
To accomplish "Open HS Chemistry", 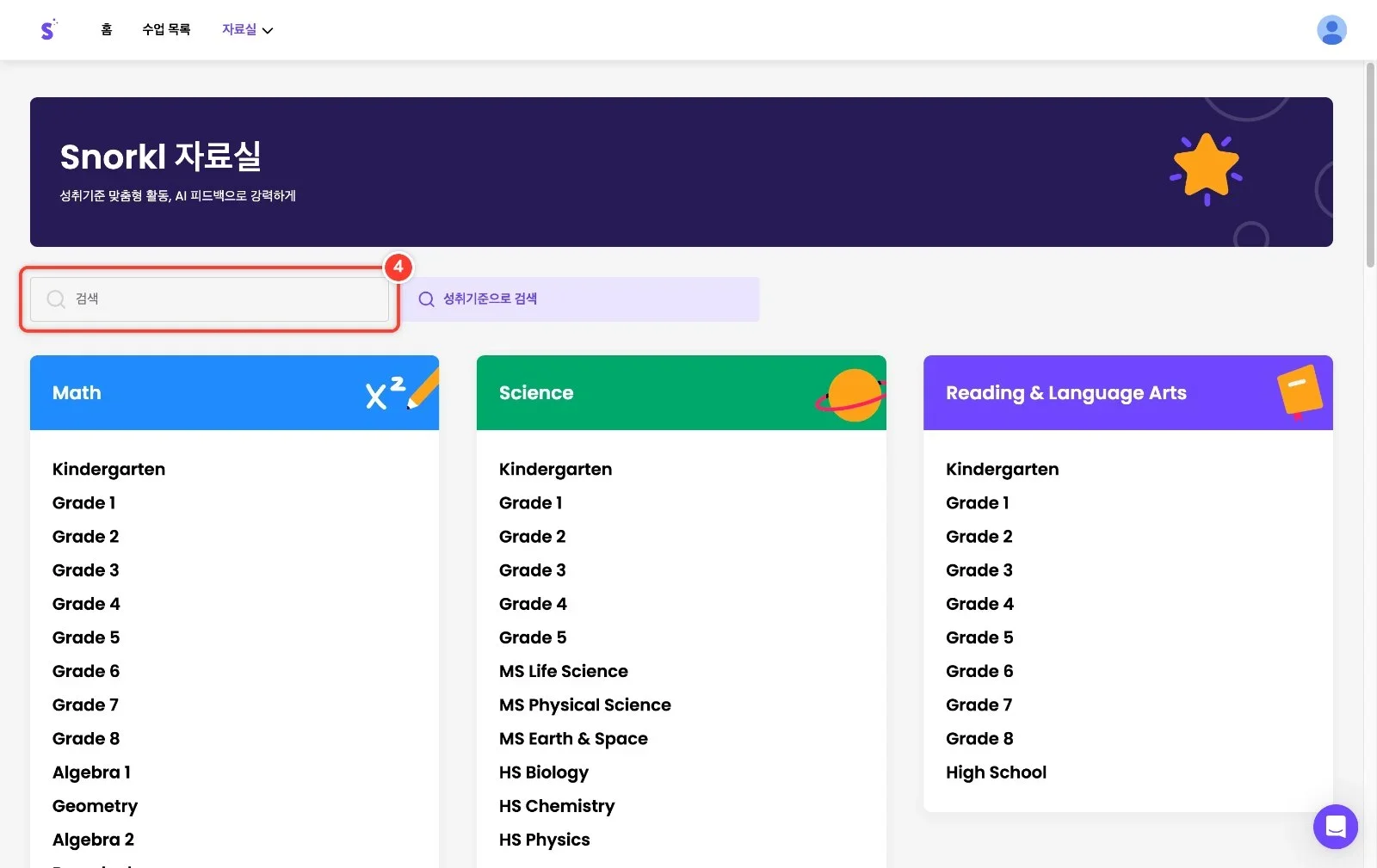I will 557,806.
